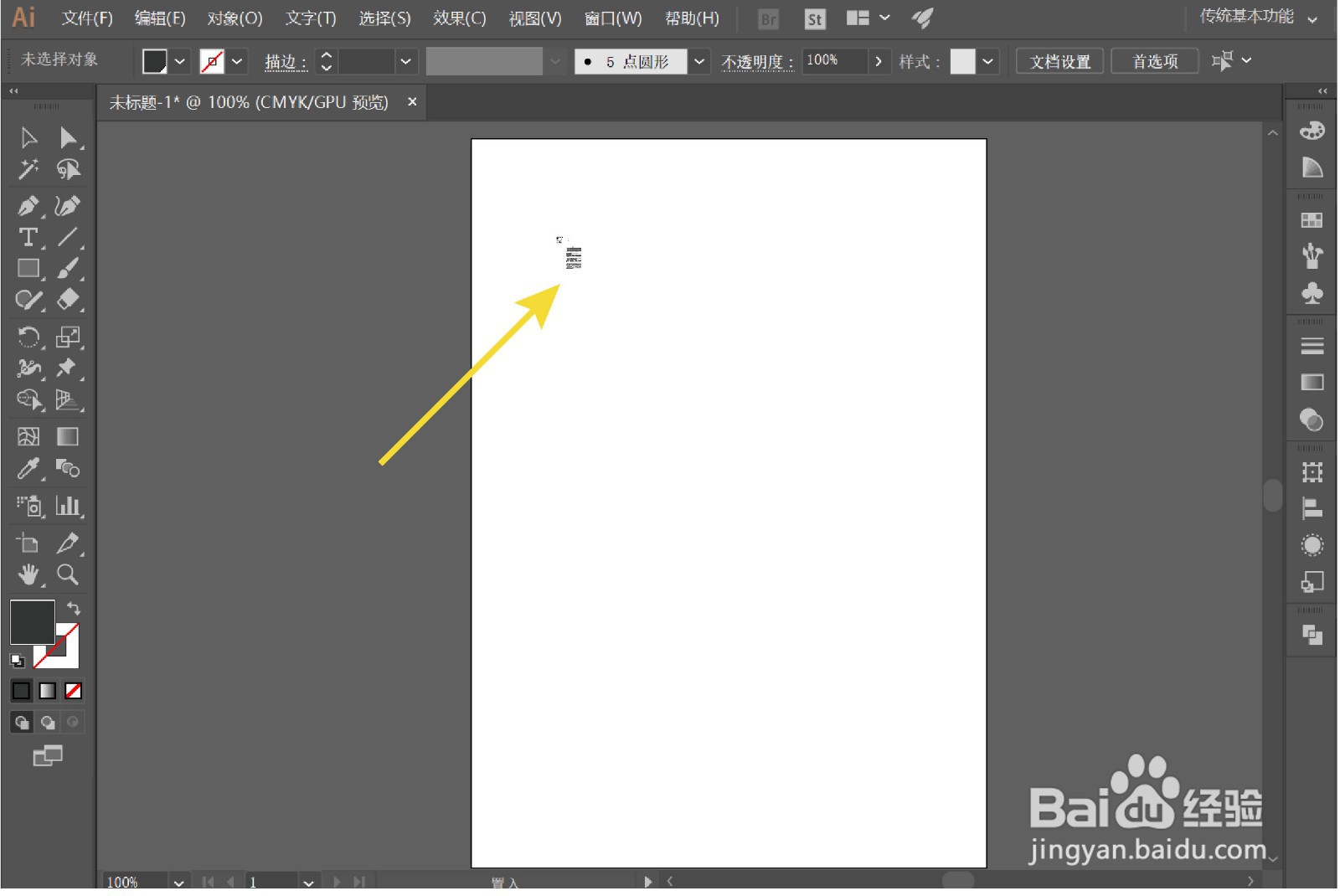Activate the Type tool
The width and height of the screenshot is (1340, 896).
(x=28, y=237)
